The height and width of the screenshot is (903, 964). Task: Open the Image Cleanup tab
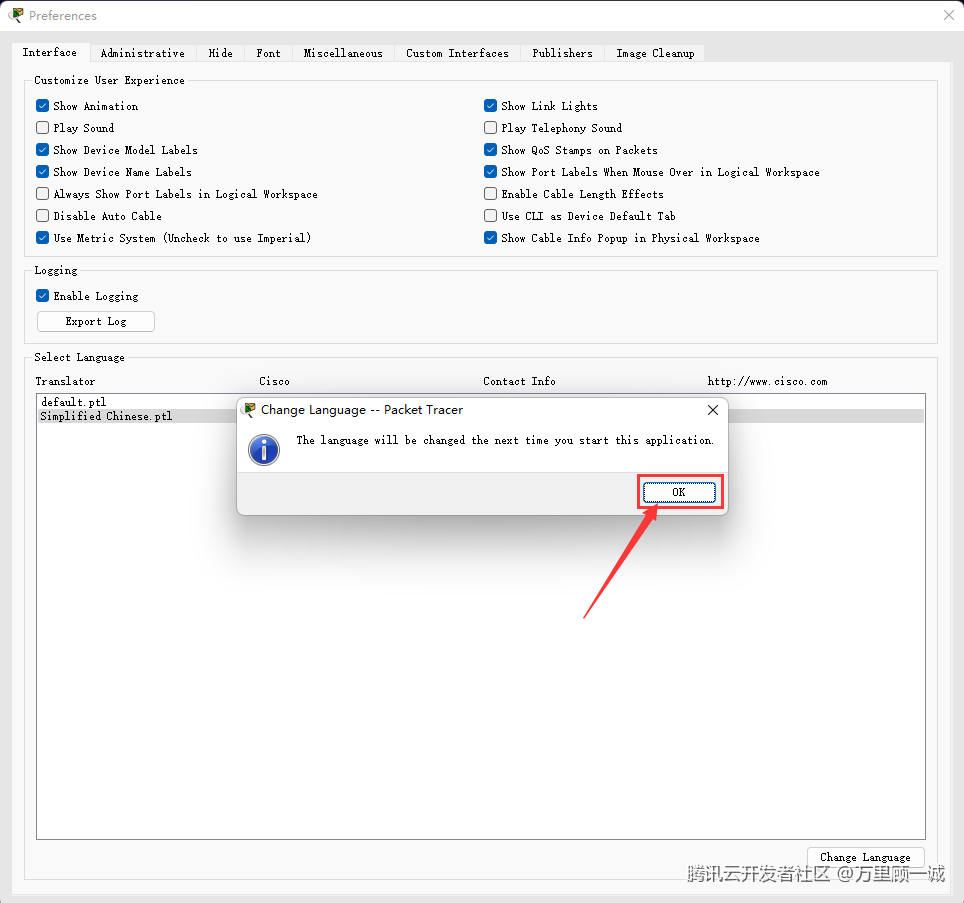[x=655, y=53]
